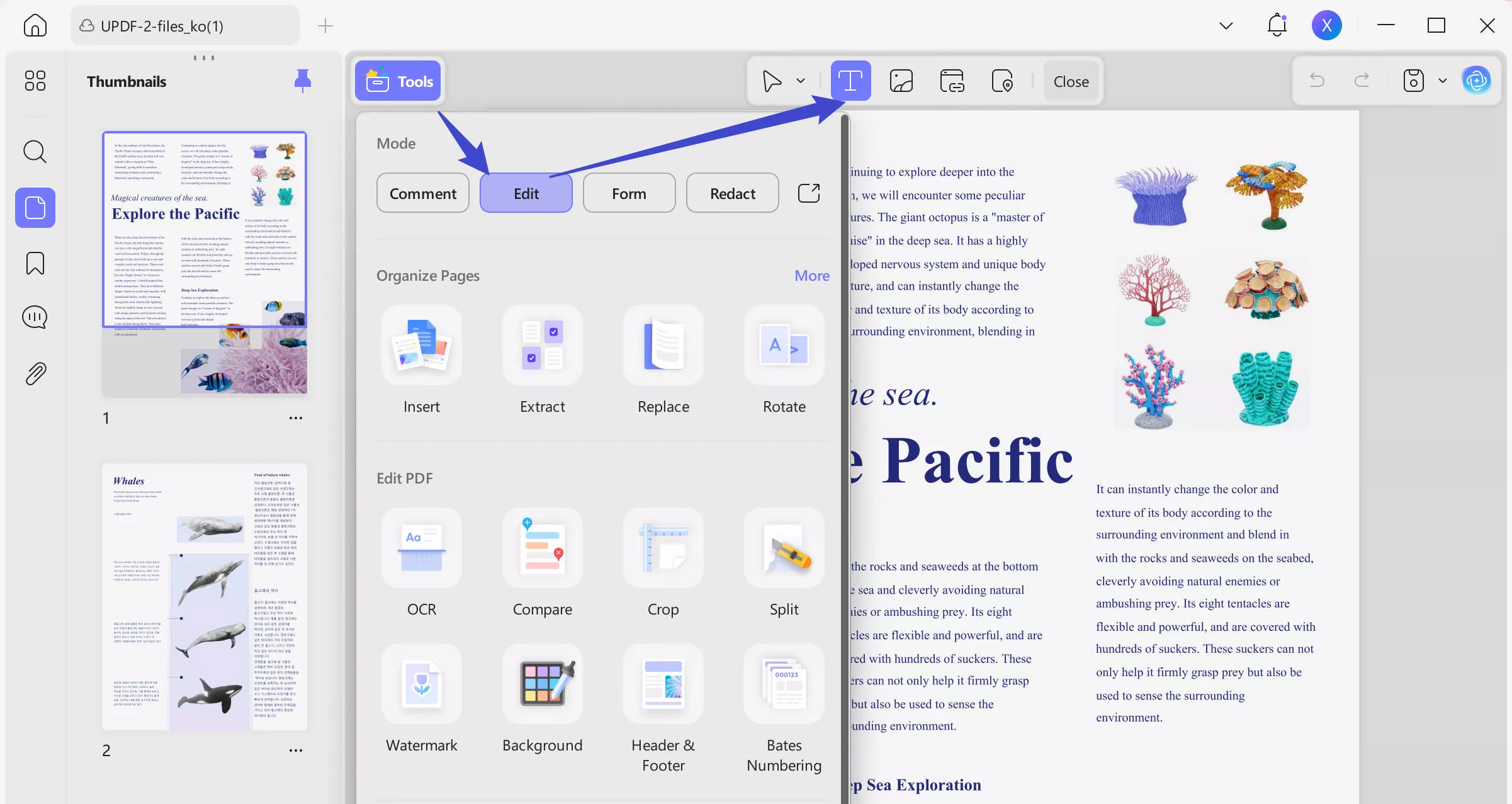The image size is (1512, 804).
Task: Click the More link in Organize Pages
Action: click(811, 276)
